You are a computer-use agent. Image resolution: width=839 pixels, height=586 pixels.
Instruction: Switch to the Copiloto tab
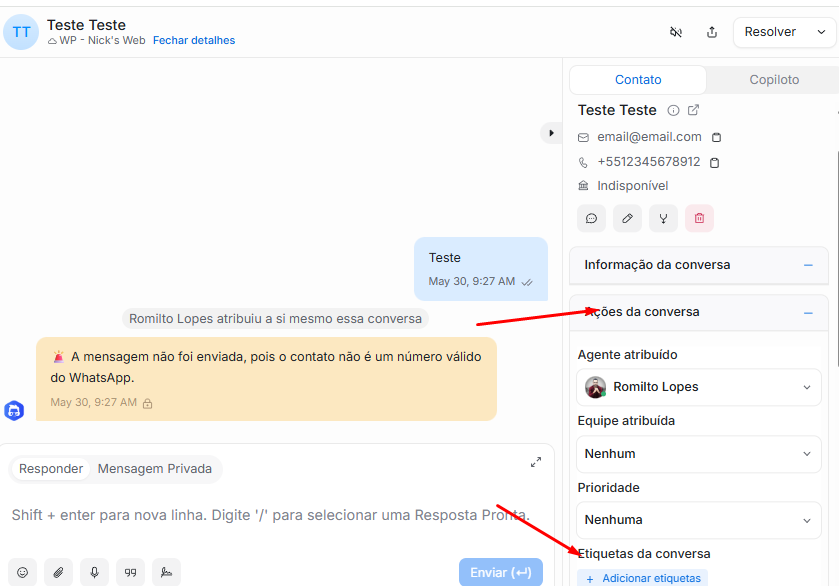click(773, 80)
